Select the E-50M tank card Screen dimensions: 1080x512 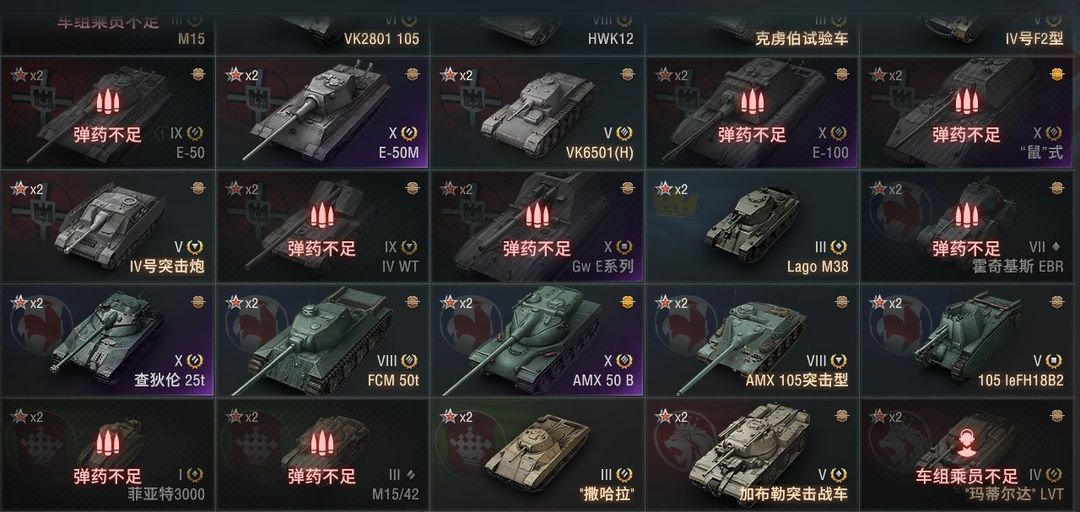tap(322, 113)
